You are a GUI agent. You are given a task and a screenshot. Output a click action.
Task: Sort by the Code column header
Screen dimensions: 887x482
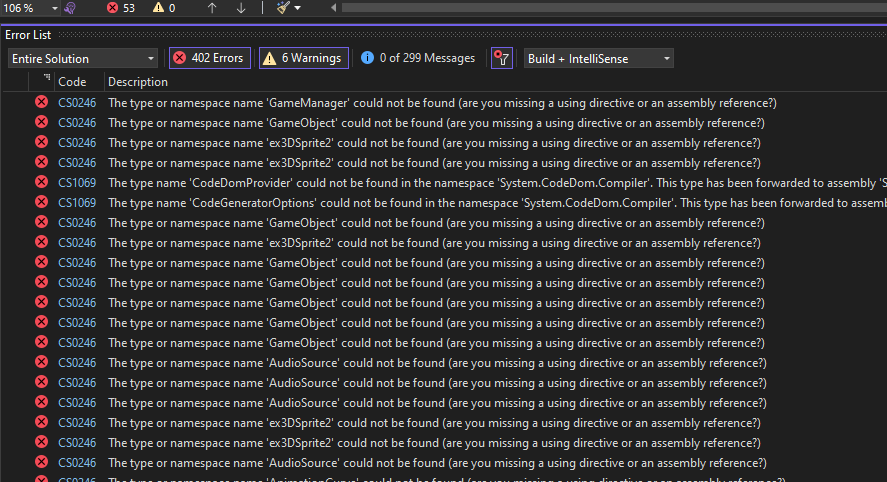tap(72, 82)
